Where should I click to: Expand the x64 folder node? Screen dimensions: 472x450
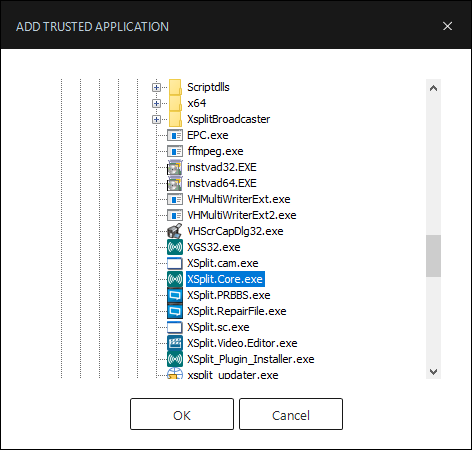coord(156,103)
